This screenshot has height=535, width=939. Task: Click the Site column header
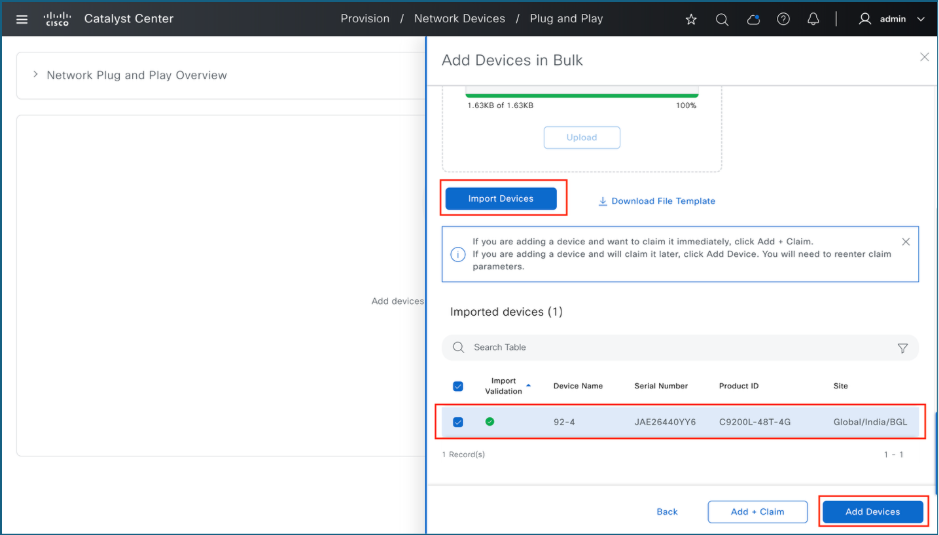tap(840, 386)
